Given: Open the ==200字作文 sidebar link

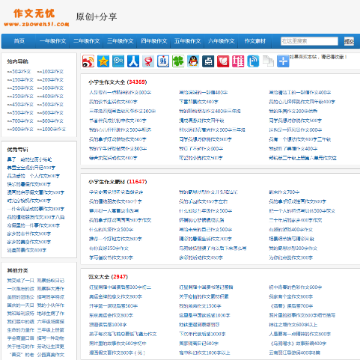Looking at the screenshot, I should click(50, 80).
